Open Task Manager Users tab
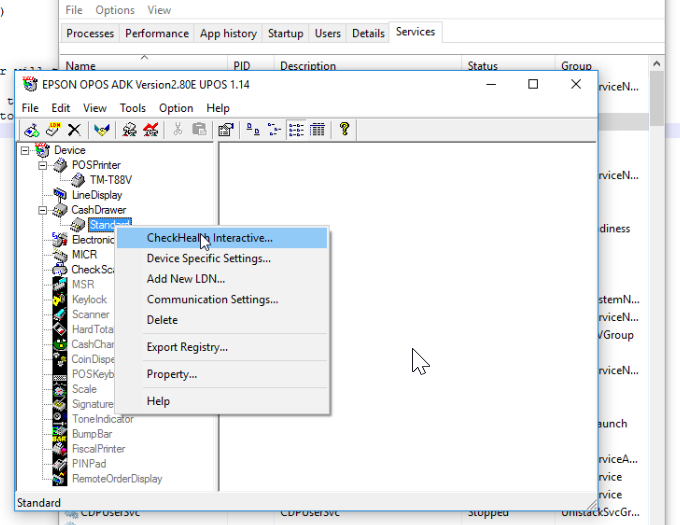The width and height of the screenshot is (680, 525). [327, 33]
